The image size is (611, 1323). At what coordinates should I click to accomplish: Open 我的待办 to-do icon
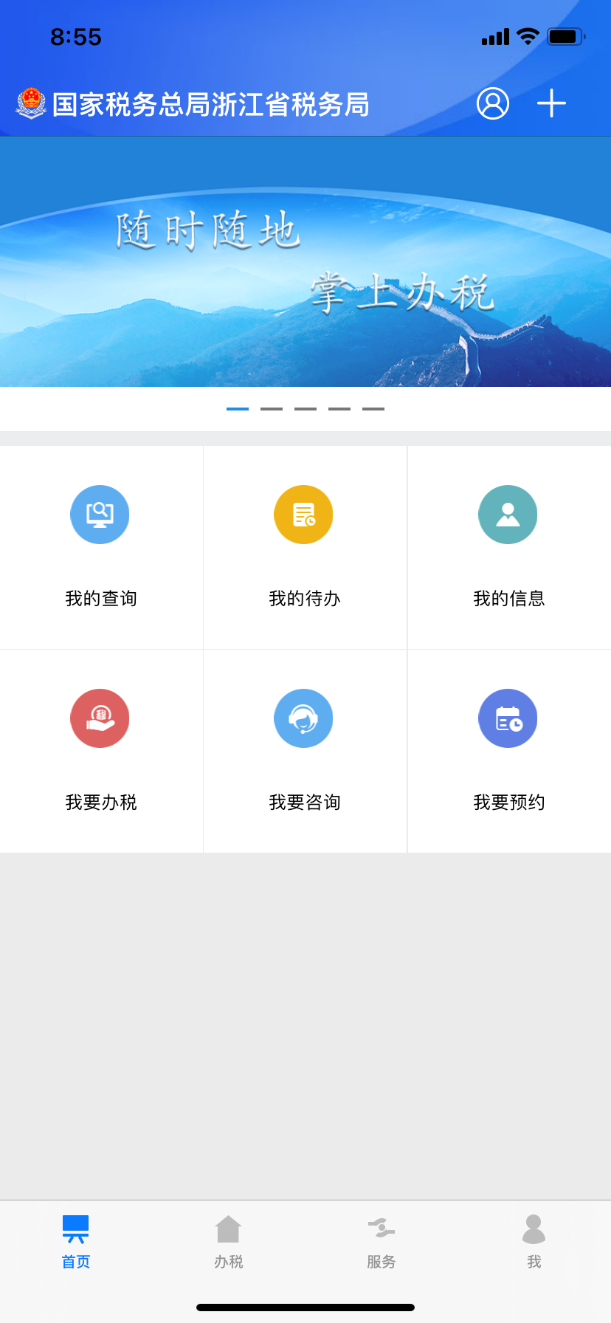[304, 515]
